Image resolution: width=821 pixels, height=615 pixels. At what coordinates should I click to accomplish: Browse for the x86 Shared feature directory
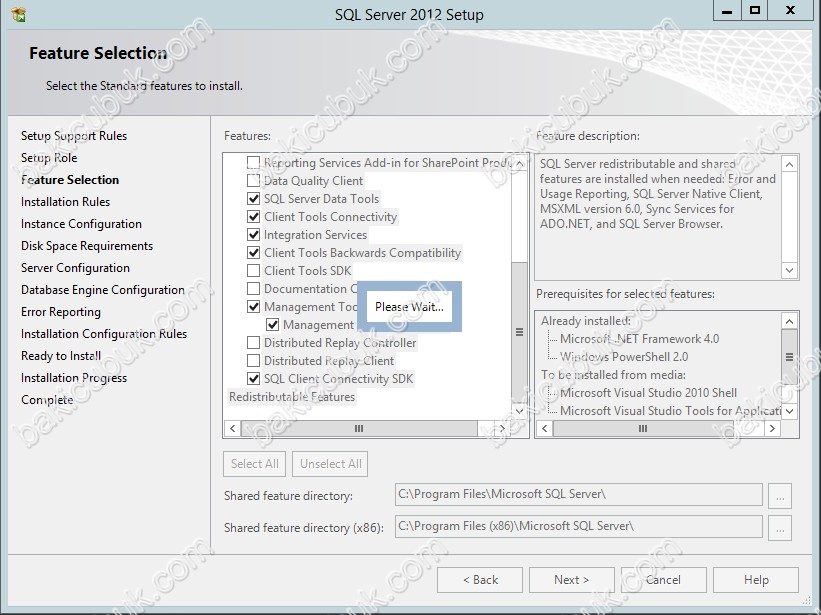click(780, 528)
